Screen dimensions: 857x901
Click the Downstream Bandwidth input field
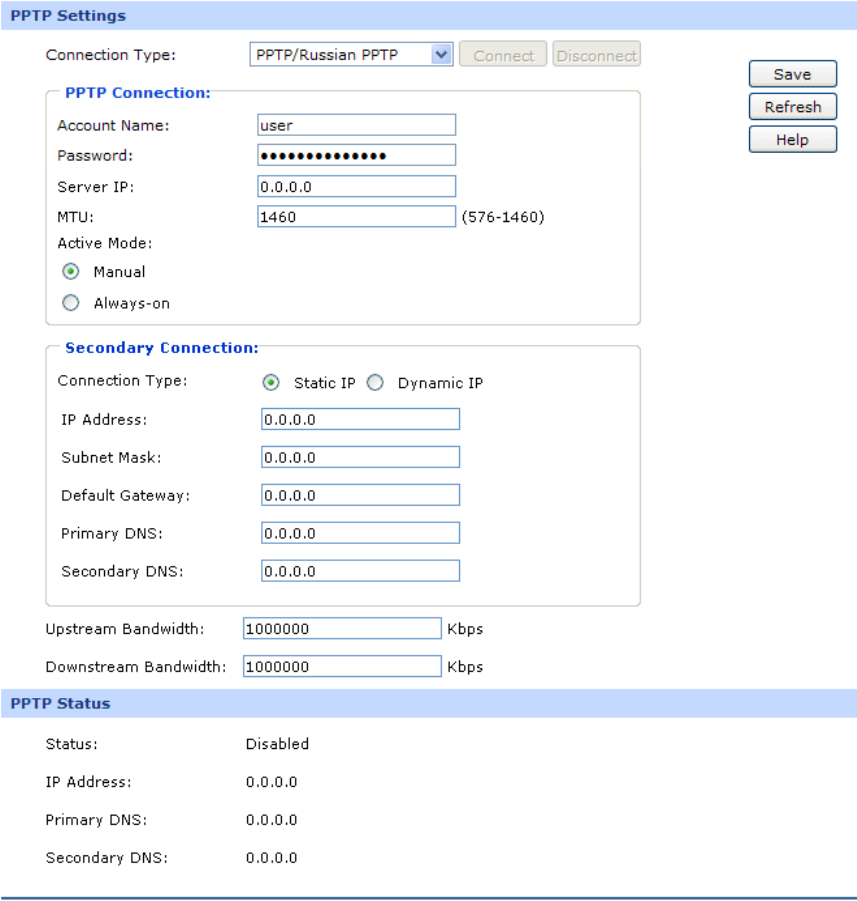(342, 667)
